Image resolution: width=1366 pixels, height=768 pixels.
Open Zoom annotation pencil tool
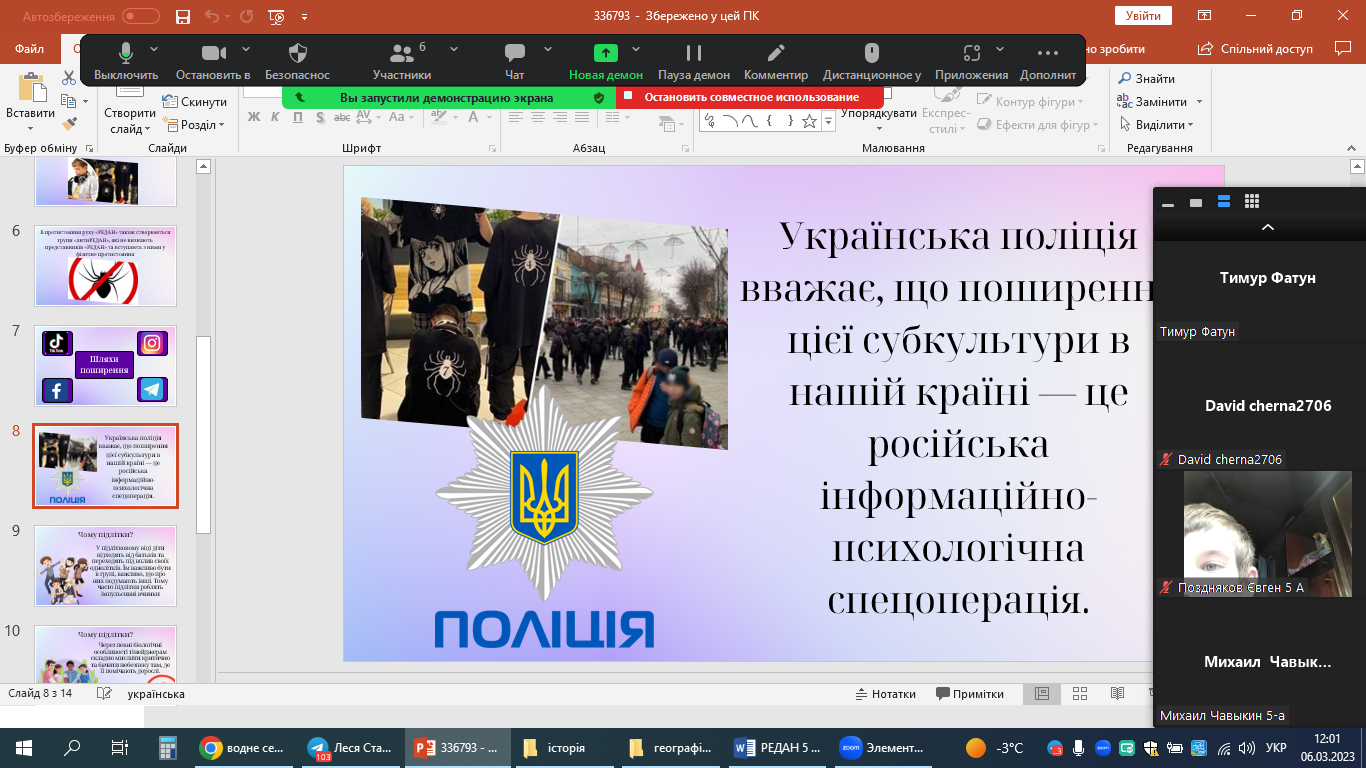[776, 62]
